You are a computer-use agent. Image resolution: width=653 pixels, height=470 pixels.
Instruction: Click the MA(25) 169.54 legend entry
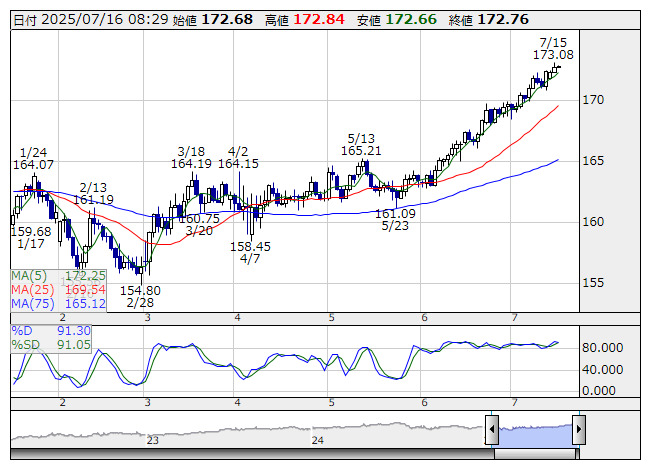(58, 290)
